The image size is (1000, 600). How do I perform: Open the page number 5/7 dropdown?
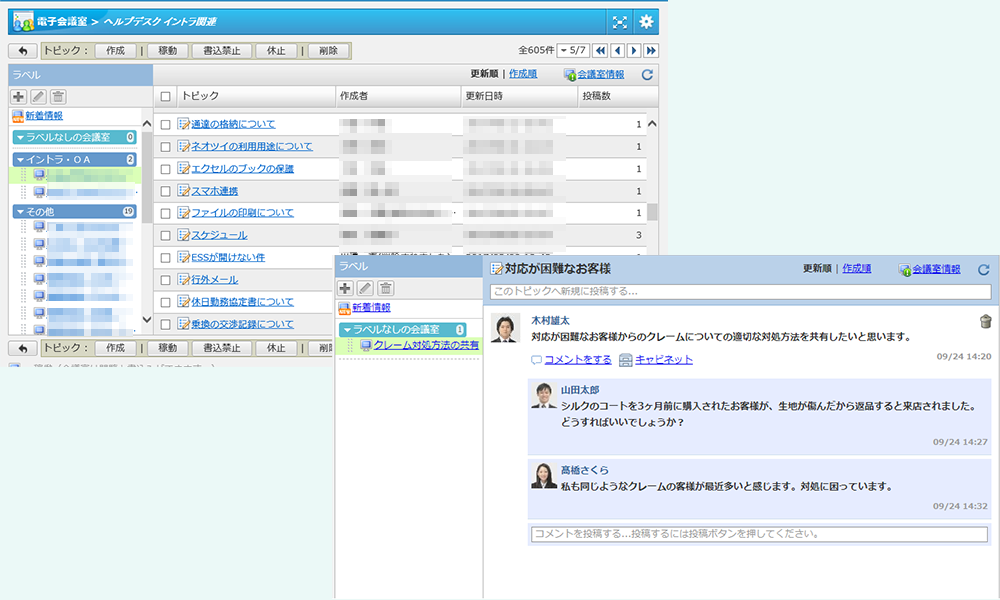573,50
